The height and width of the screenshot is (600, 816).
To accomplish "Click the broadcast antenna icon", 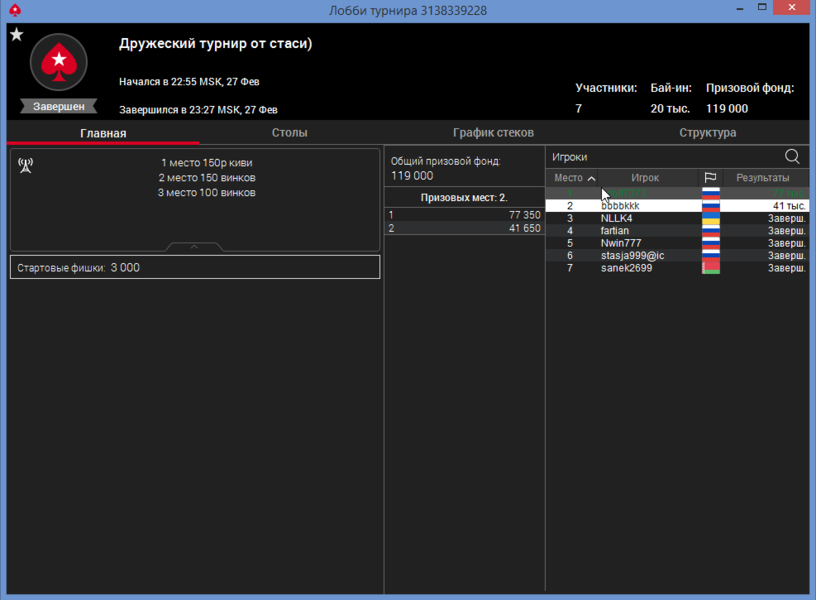I will point(26,165).
